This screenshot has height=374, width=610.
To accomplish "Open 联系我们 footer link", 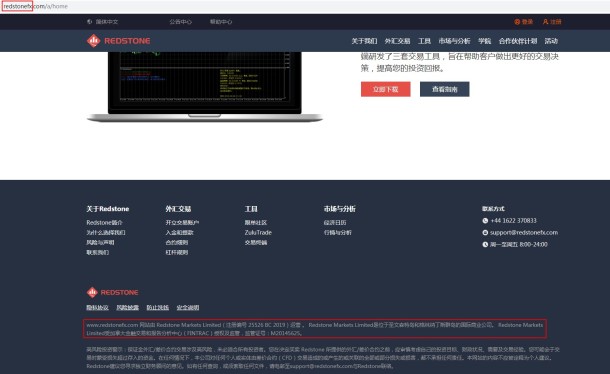I will click(x=98, y=253).
